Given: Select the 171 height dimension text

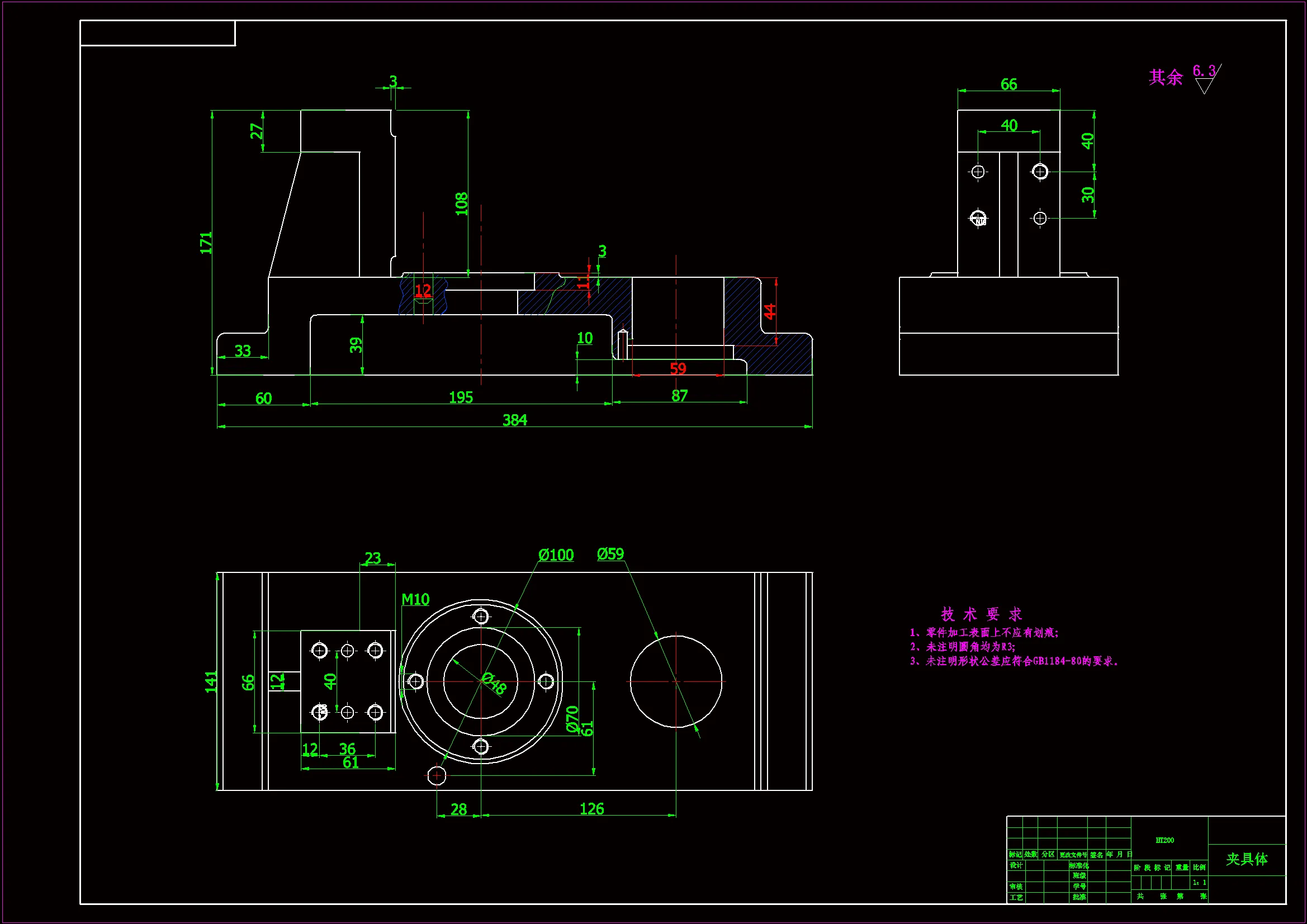Looking at the screenshot, I should (206, 243).
